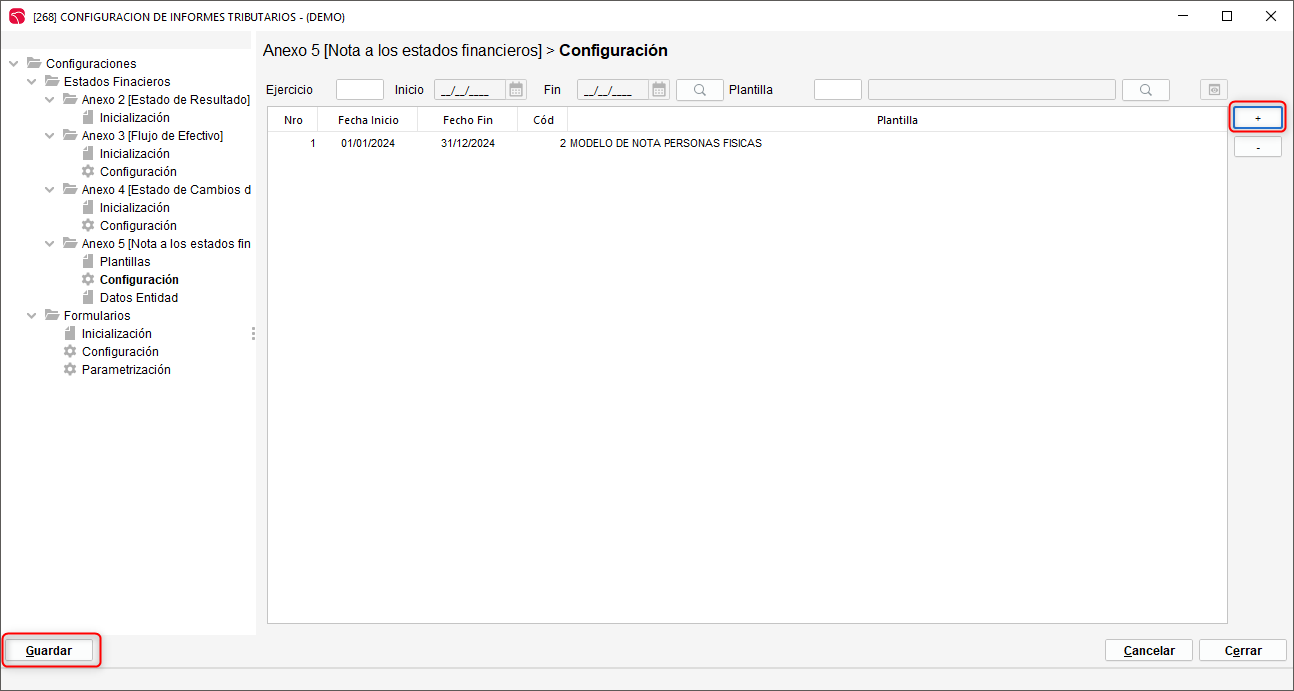Image resolution: width=1294 pixels, height=691 pixels.
Task: Open the Inicio date calendar picker
Action: coord(516,90)
